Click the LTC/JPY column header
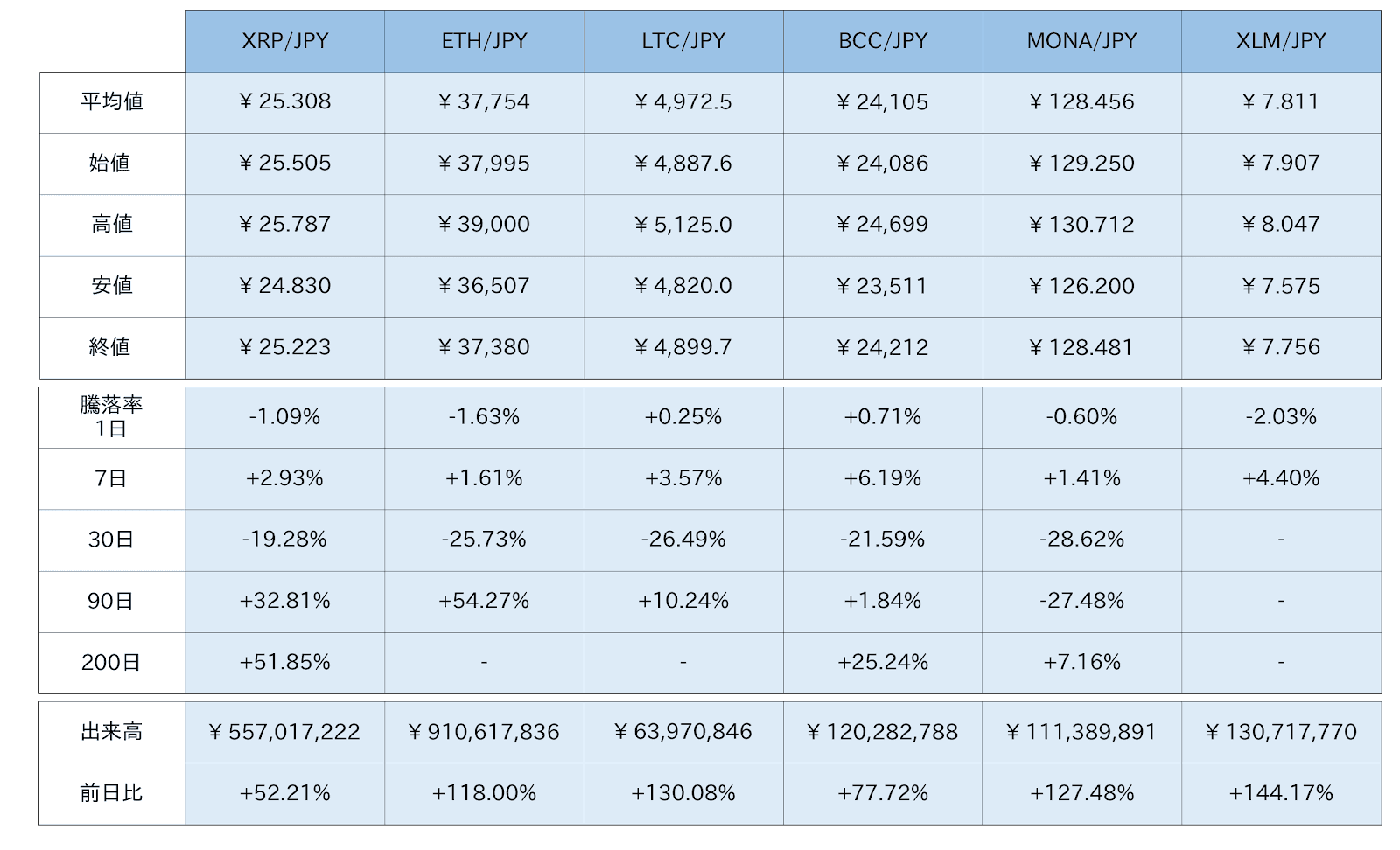The height and width of the screenshot is (850, 1400). (683, 41)
